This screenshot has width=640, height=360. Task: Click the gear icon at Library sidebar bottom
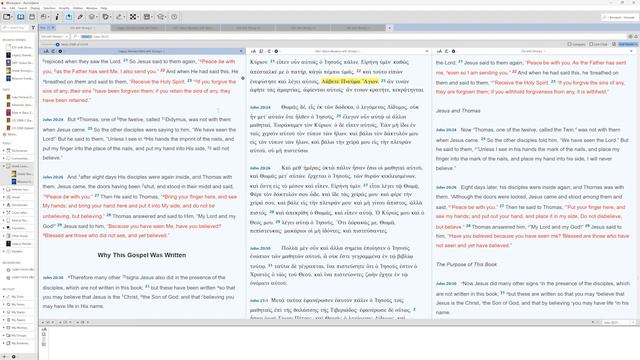[13, 356]
